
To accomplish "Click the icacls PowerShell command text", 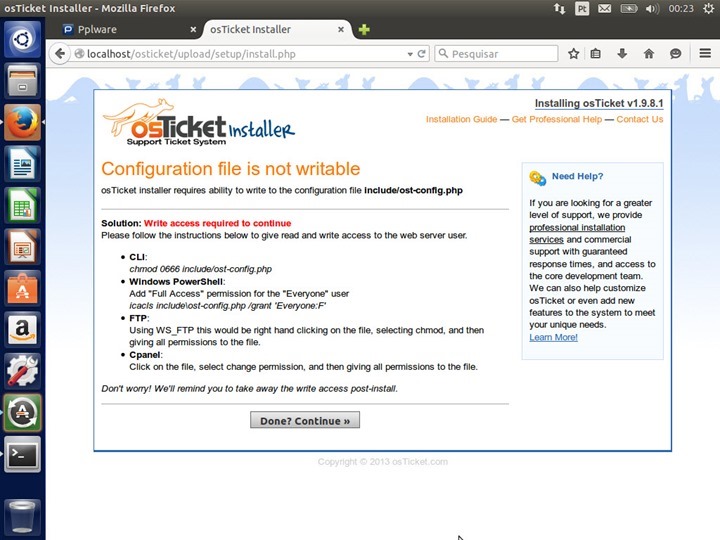I will tap(227, 306).
